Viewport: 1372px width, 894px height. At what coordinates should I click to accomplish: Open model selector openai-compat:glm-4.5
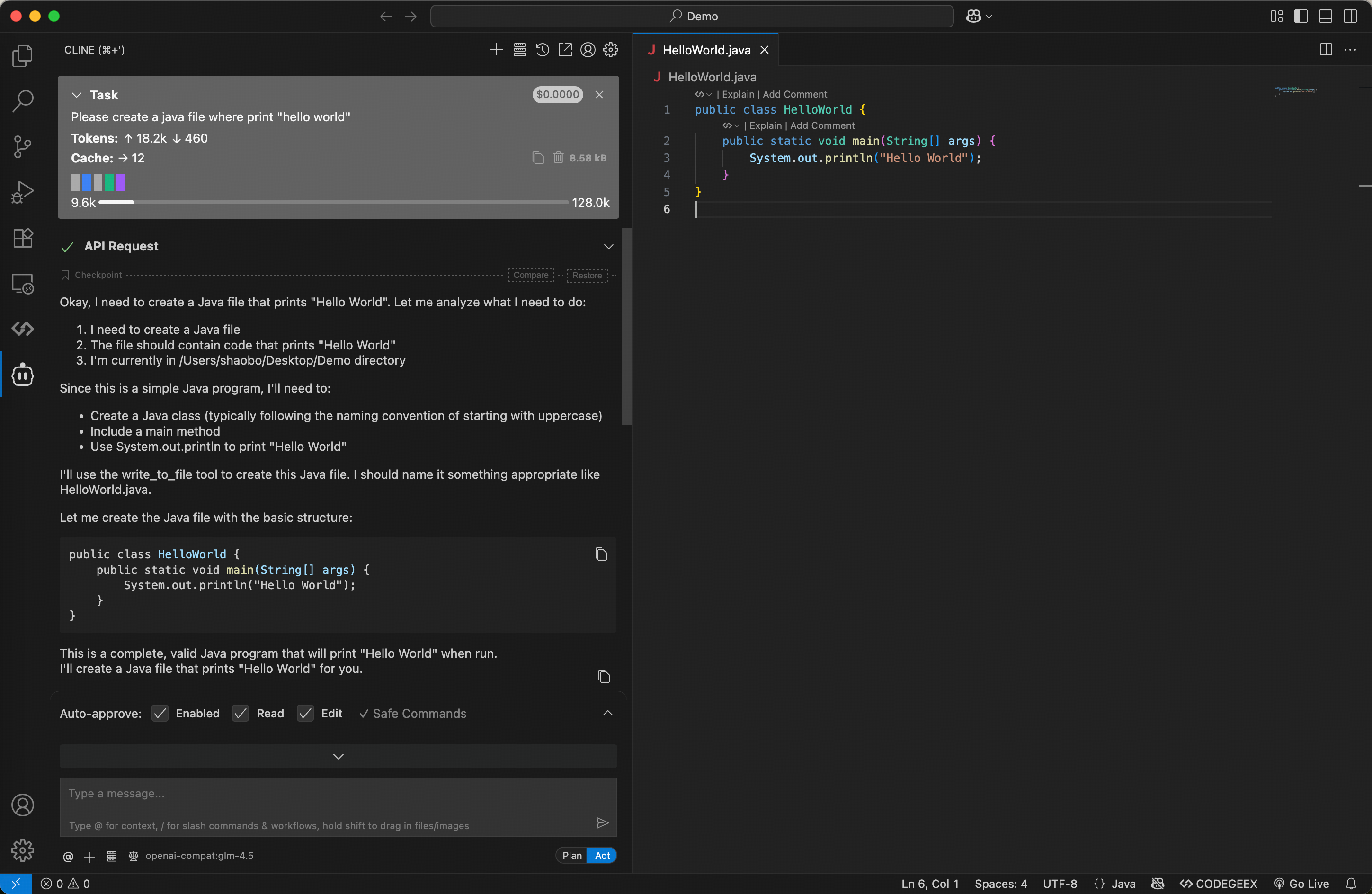(199, 856)
